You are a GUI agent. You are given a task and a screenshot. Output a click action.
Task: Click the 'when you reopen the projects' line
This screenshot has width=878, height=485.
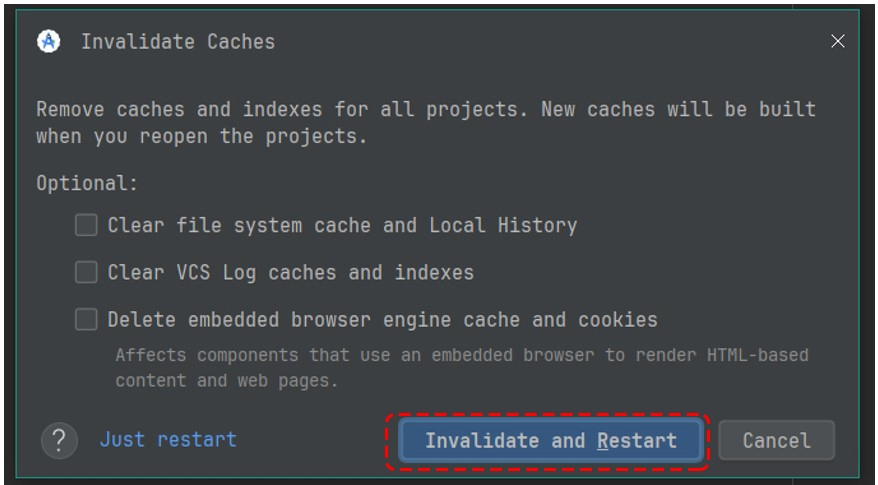[202, 136]
